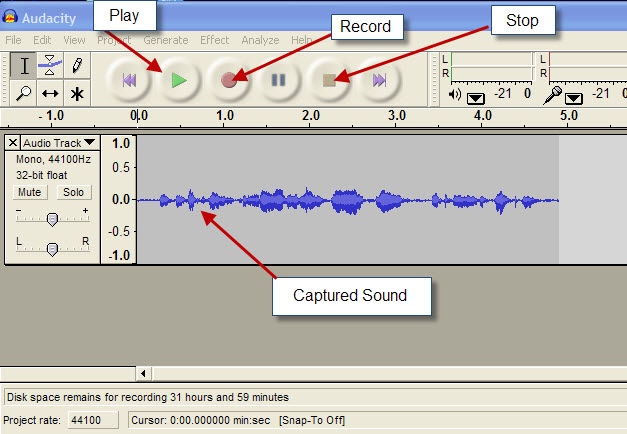Click the track pan L/R slider handle
This screenshot has width=627, height=434.
(52, 249)
